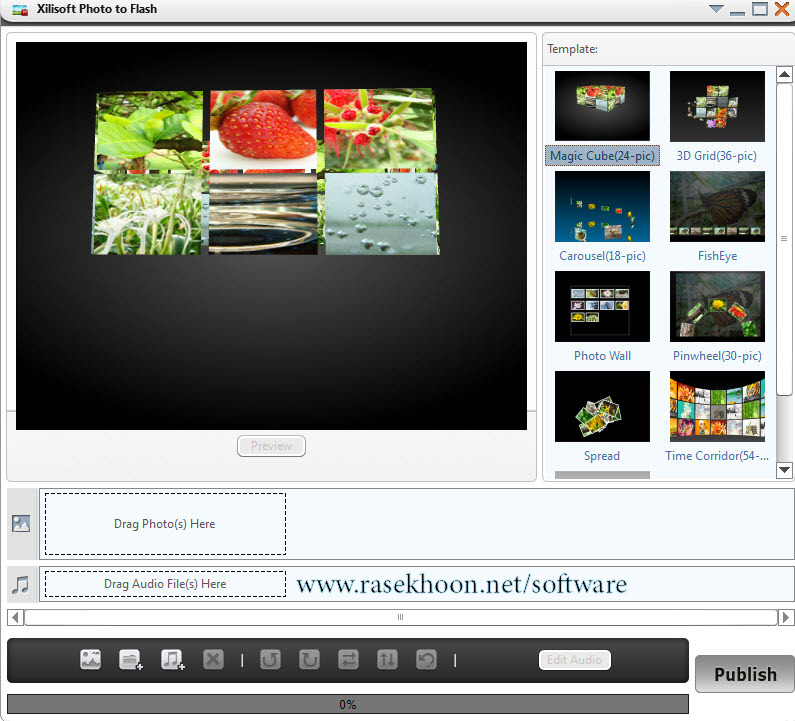Click the Drag Photo(s) Here drop area
The height and width of the screenshot is (721, 795).
(x=165, y=524)
